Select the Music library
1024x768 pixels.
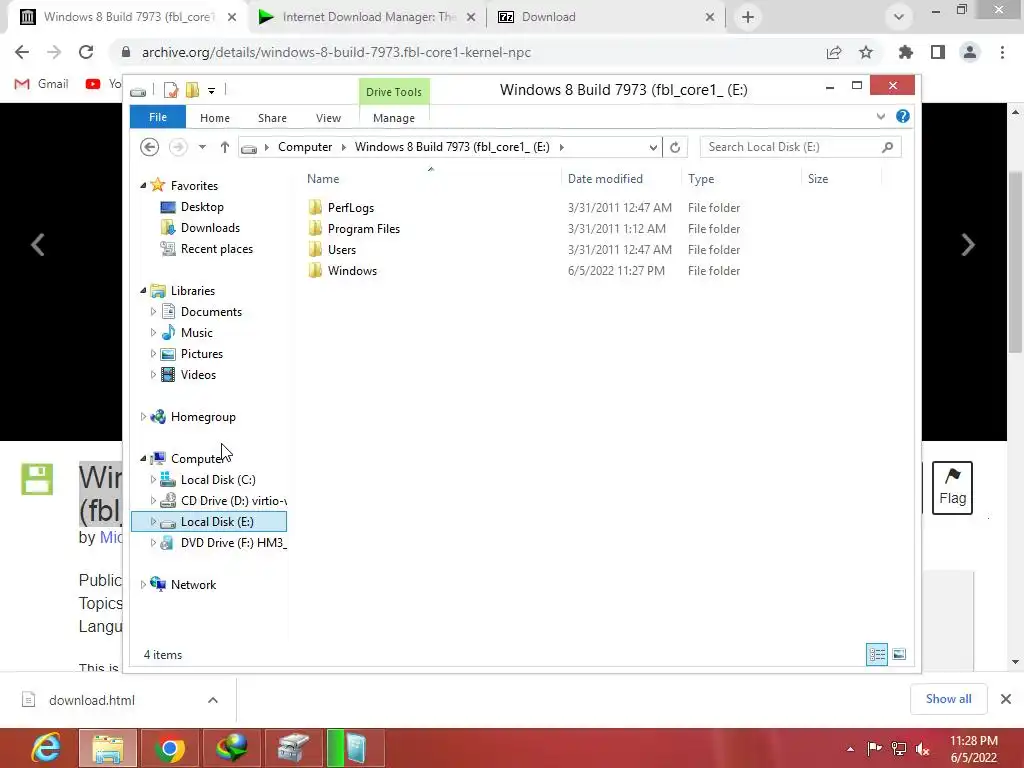click(x=197, y=332)
